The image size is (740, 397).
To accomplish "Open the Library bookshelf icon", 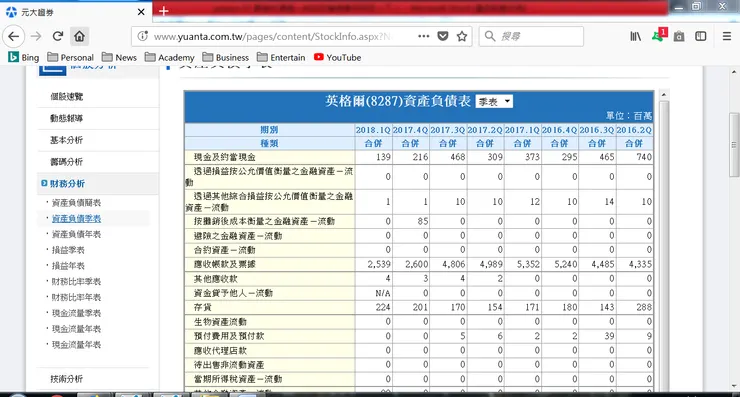I will pos(635,36).
